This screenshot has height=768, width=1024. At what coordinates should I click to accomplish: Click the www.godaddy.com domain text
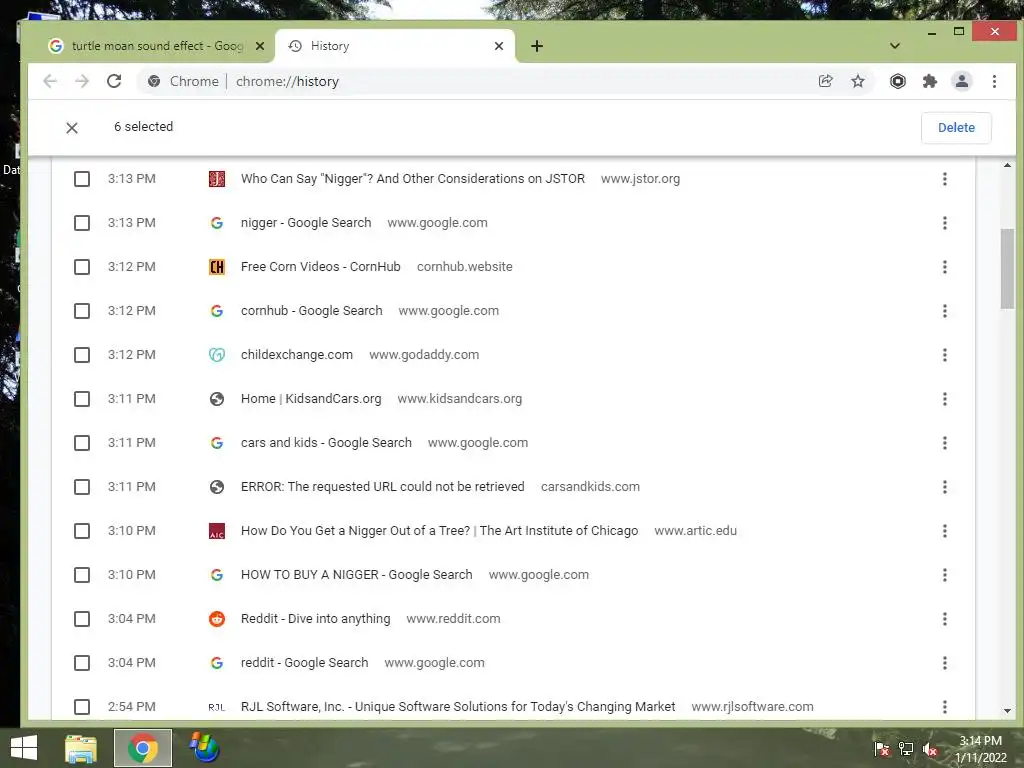[x=424, y=355]
